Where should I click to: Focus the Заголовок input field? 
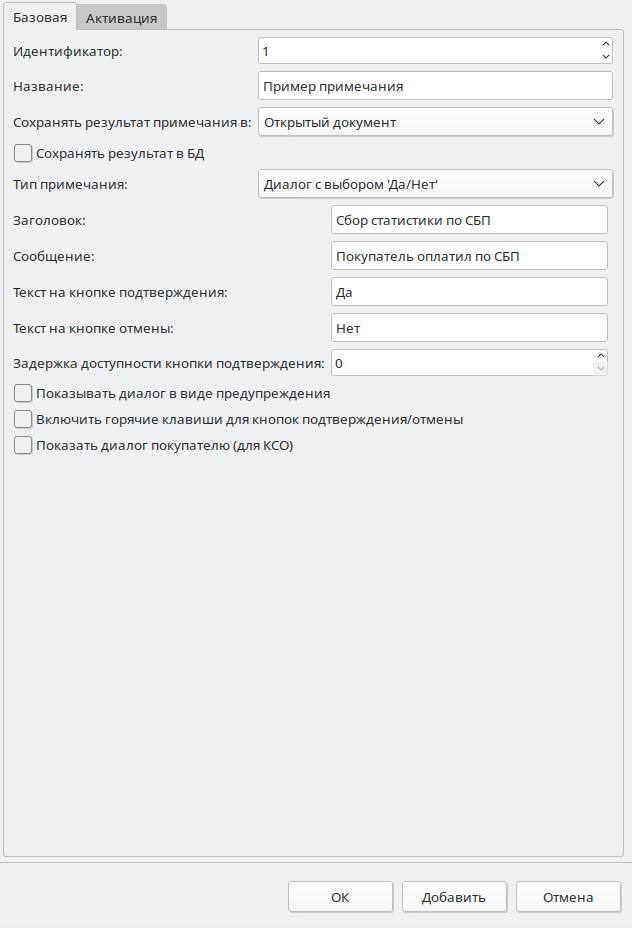[x=468, y=220]
